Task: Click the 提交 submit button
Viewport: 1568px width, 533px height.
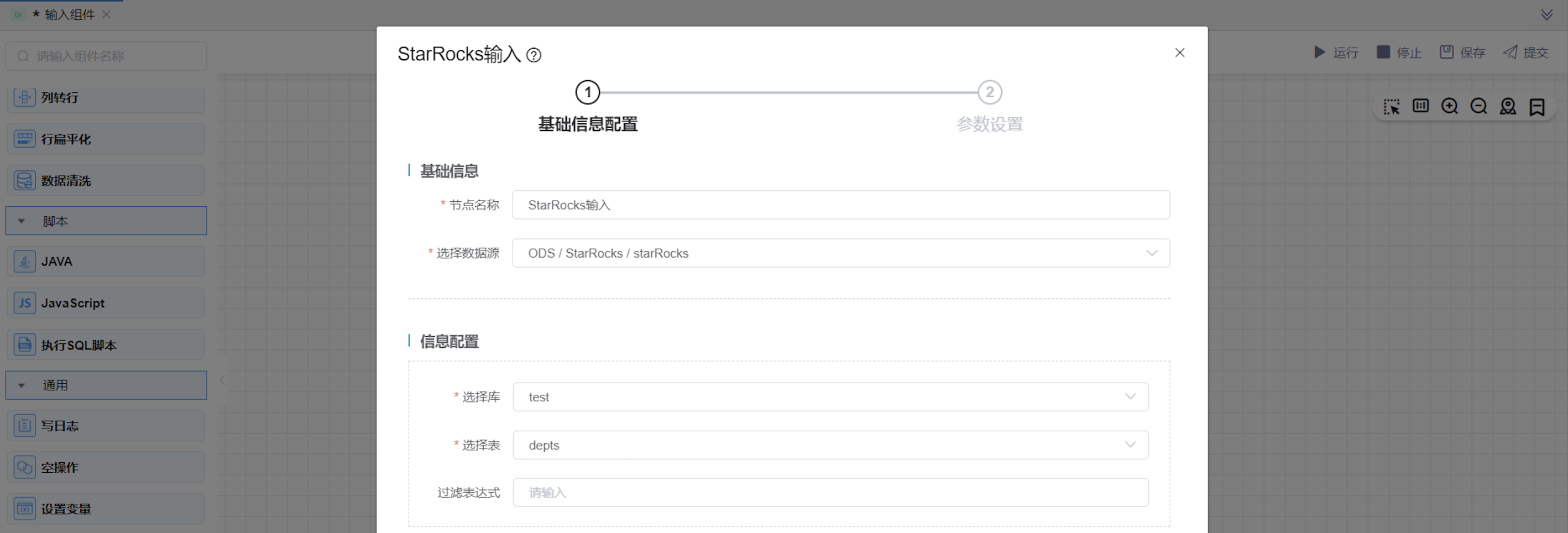Action: click(1525, 53)
